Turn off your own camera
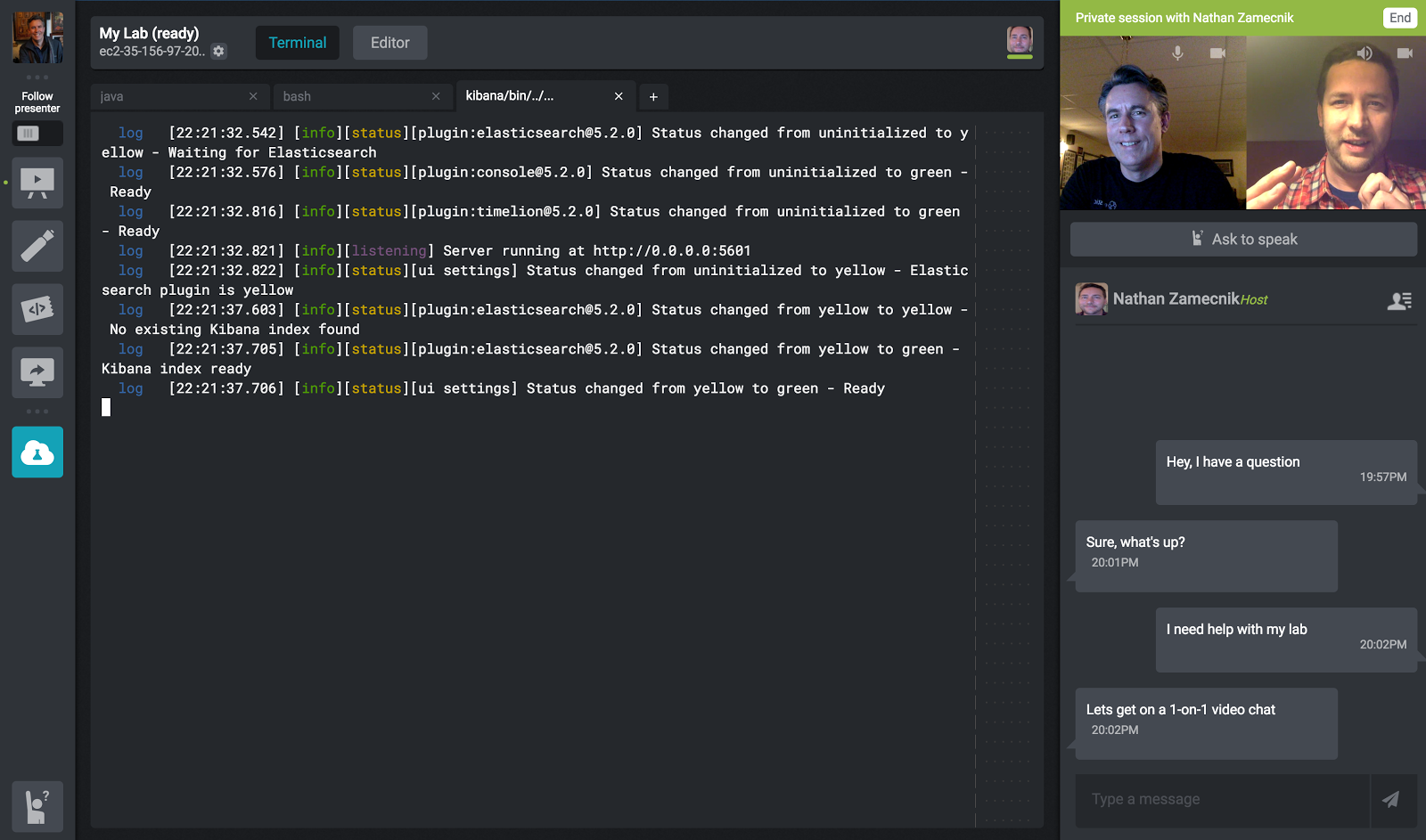 (1217, 53)
